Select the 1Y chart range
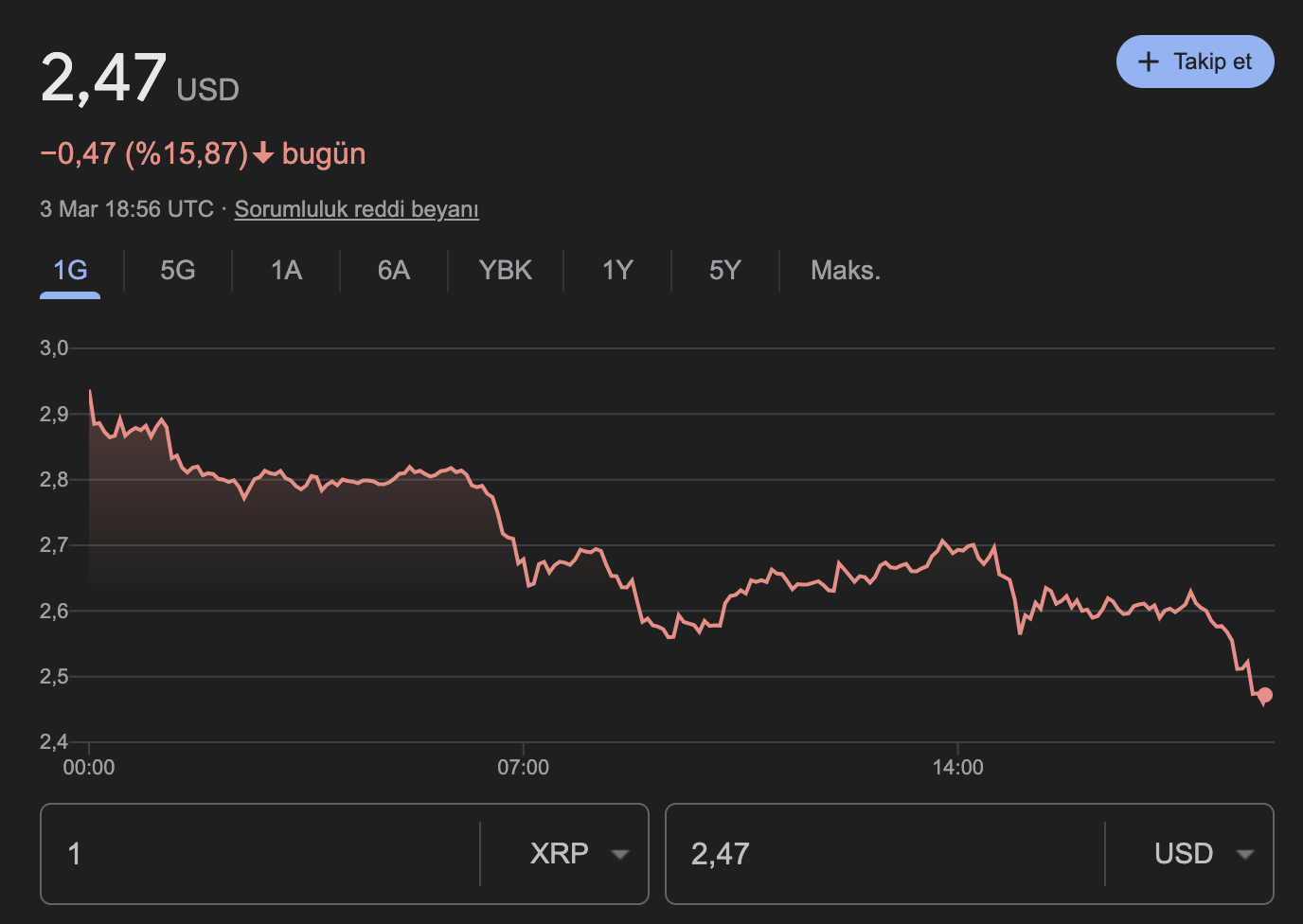1303x924 pixels. point(617,271)
